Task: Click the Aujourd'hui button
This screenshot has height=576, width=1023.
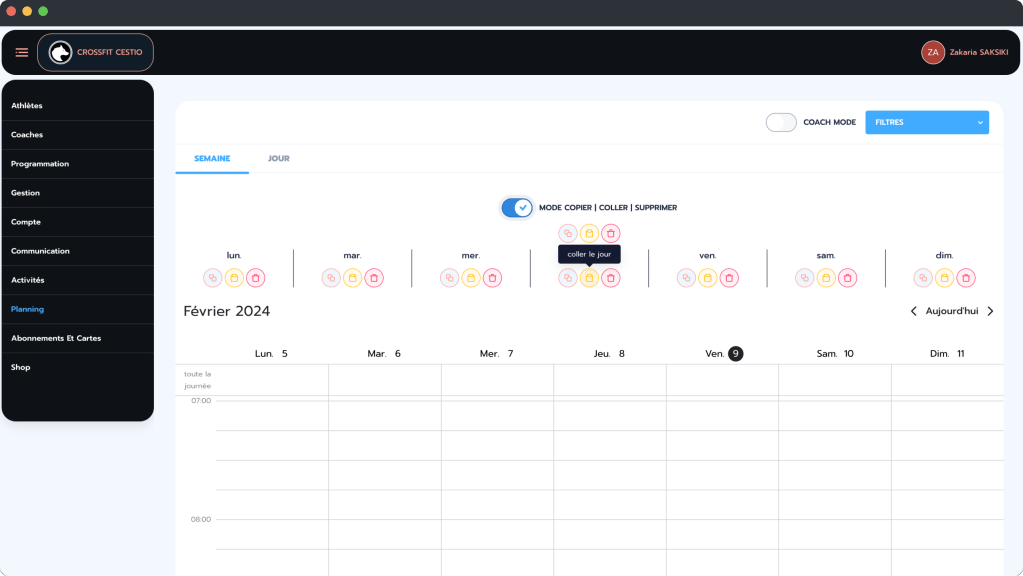Action: pos(951,311)
